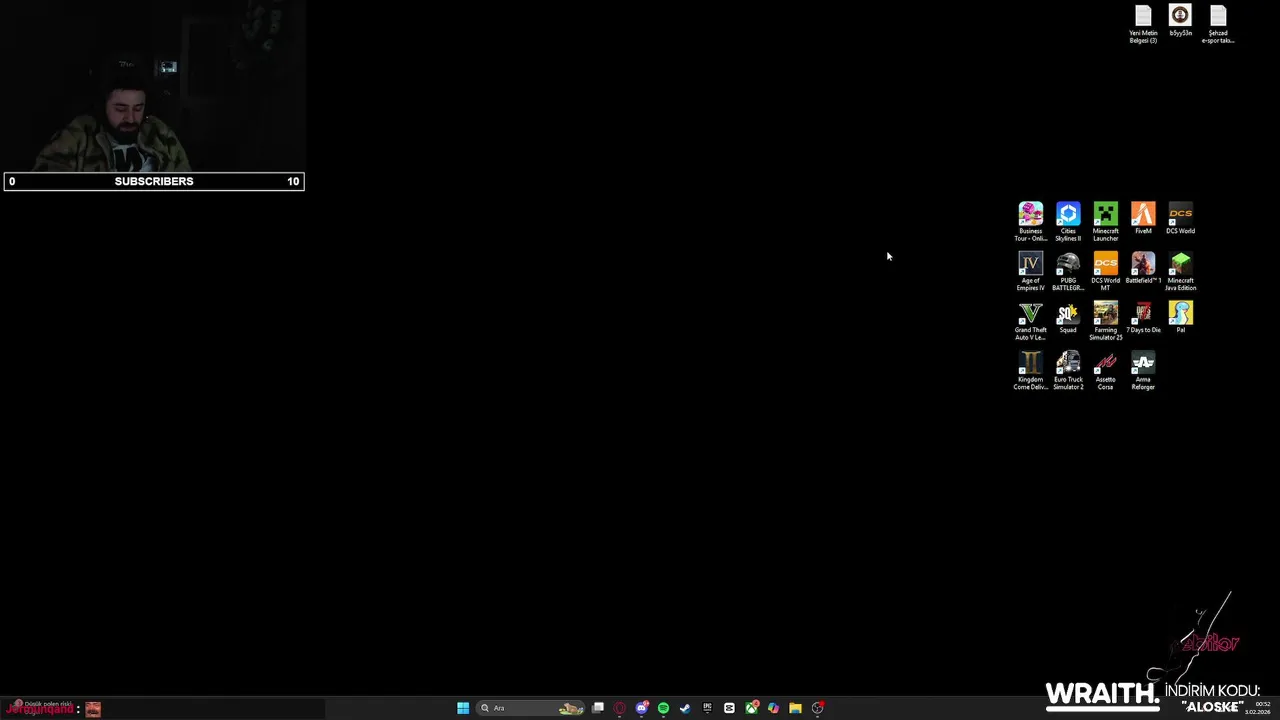The image size is (1280, 720).
Task: Select the Şehzad e-spor text file
Action: (1217, 24)
